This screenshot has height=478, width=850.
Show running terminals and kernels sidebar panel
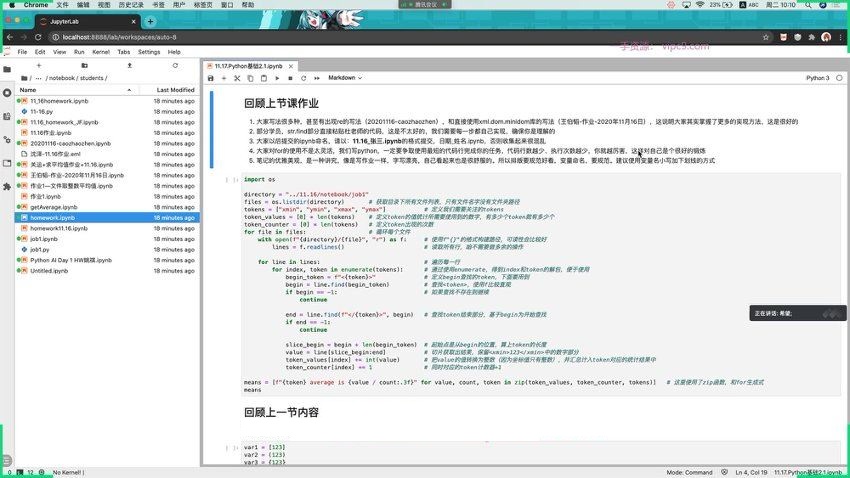pyautogui.click(x=7, y=92)
